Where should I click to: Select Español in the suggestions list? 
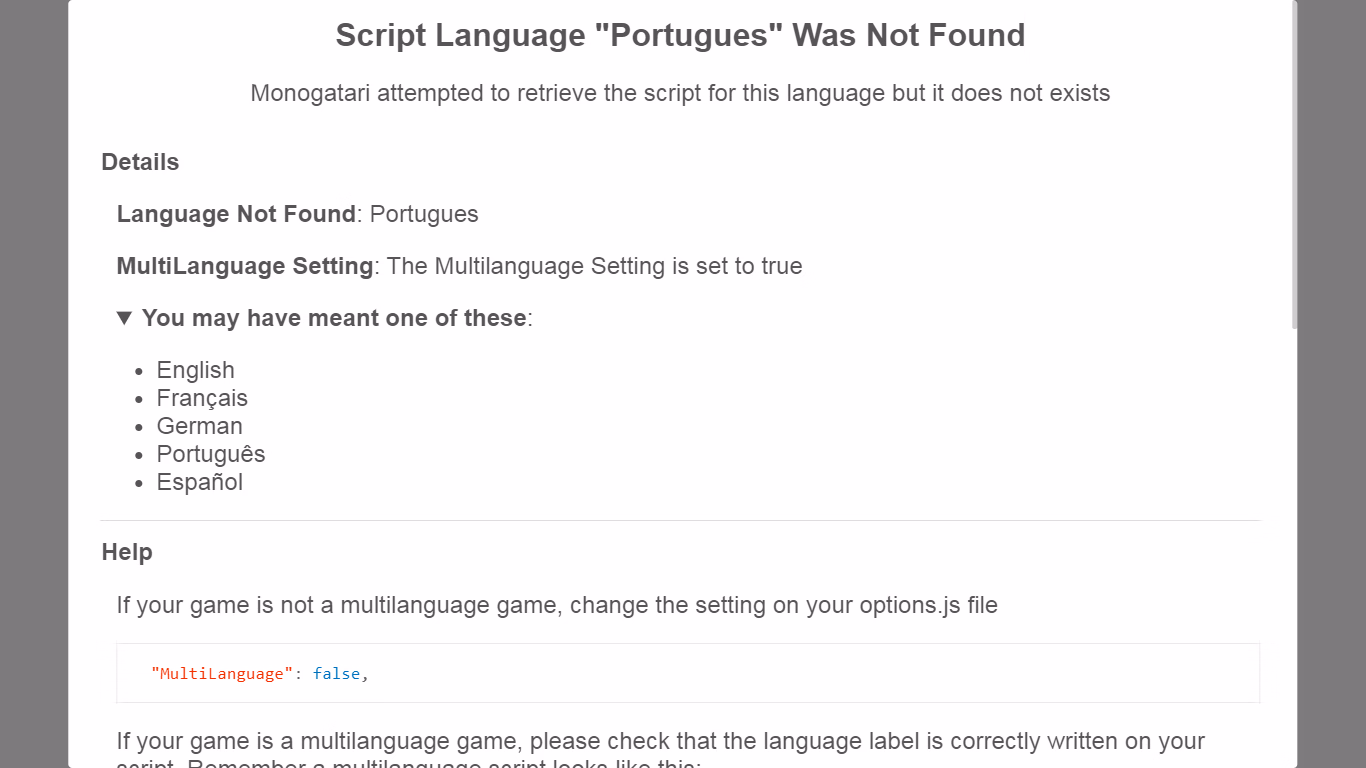pyautogui.click(x=200, y=482)
